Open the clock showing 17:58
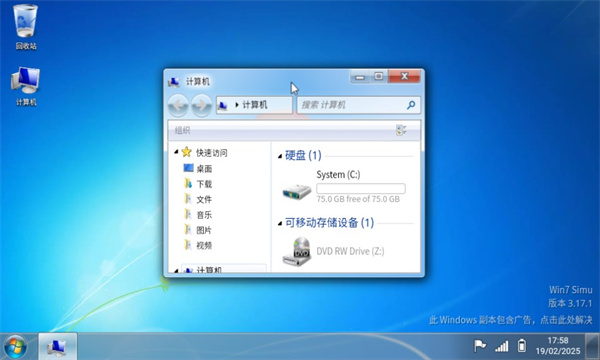The width and height of the screenshot is (600, 360). pyautogui.click(x=558, y=340)
